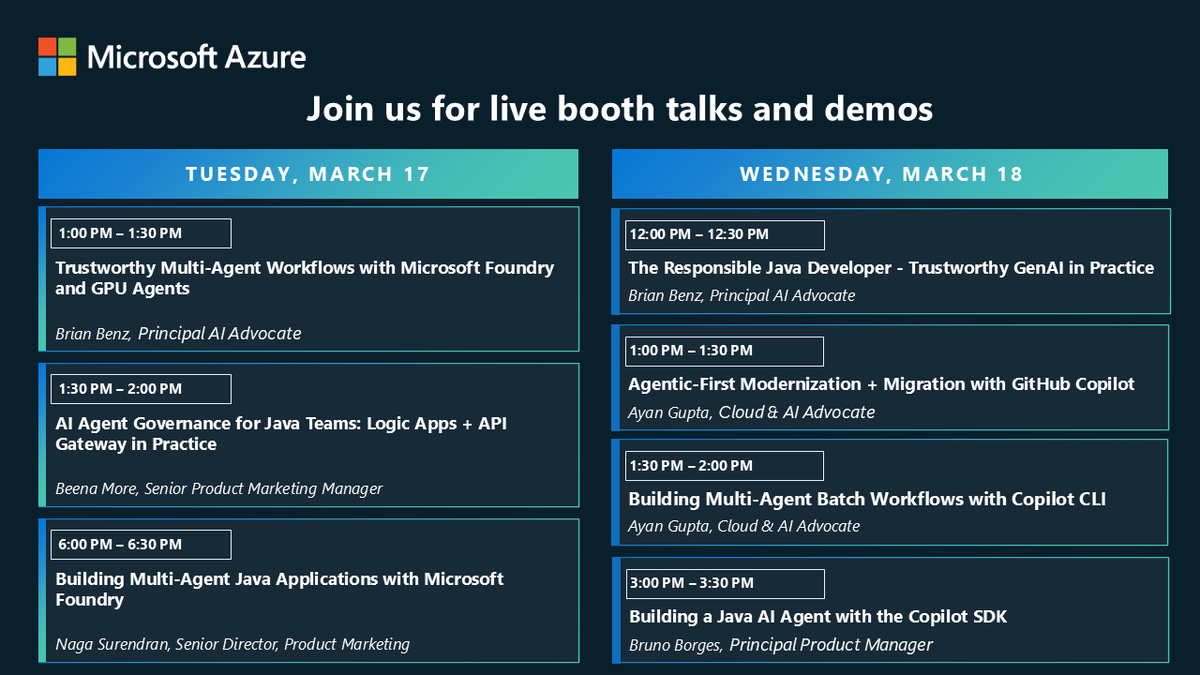Select speaker name Brian Benz, Principal AI Advocate
Image resolution: width=1200 pixels, height=675 pixels.
coord(178,333)
